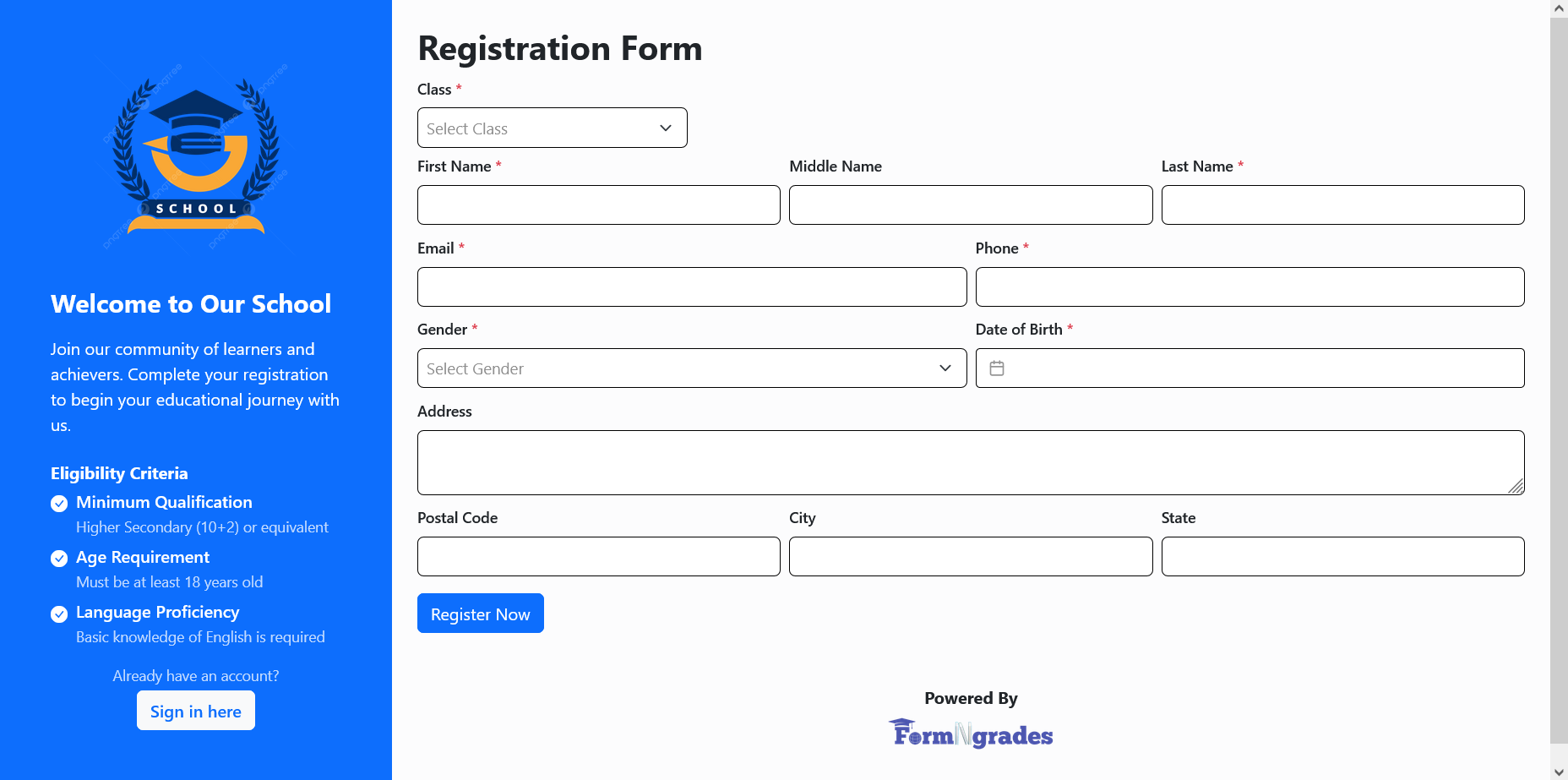Image resolution: width=1568 pixels, height=780 pixels.
Task: Click the calendar icon in Date of Birth field
Action: click(998, 368)
